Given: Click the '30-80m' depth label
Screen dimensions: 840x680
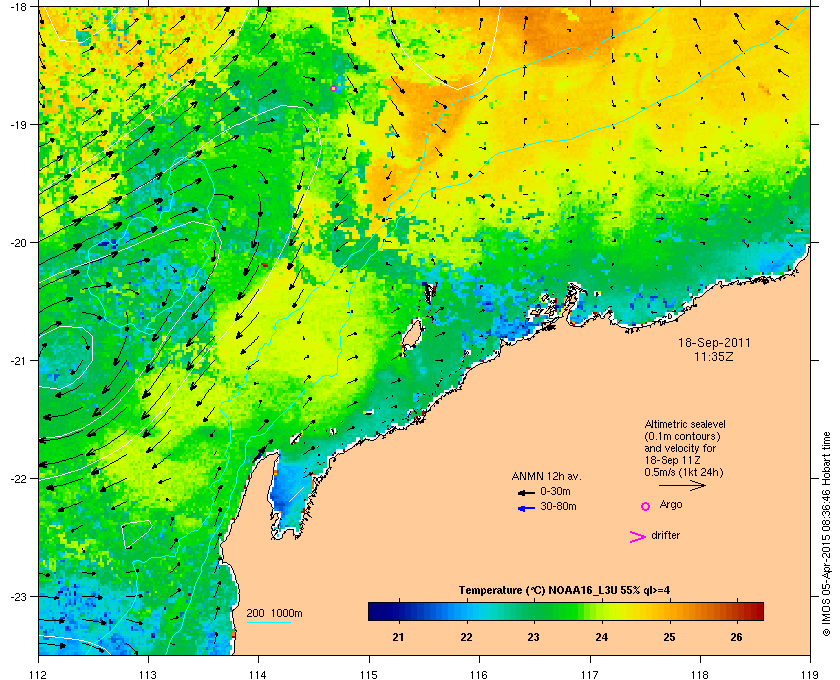Looking at the screenshot, I should (558, 506).
